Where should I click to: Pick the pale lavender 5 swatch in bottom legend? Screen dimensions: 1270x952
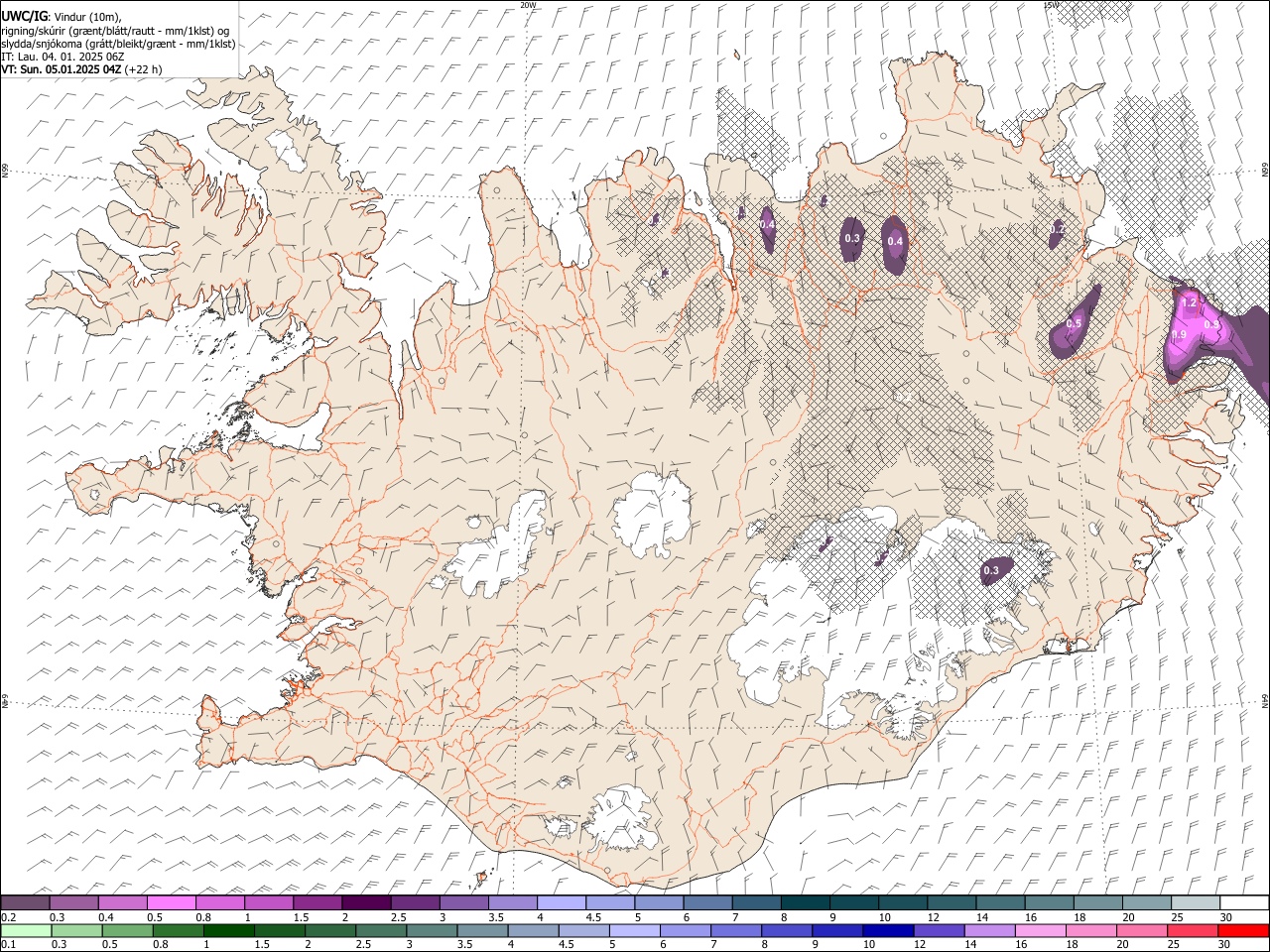[635, 931]
